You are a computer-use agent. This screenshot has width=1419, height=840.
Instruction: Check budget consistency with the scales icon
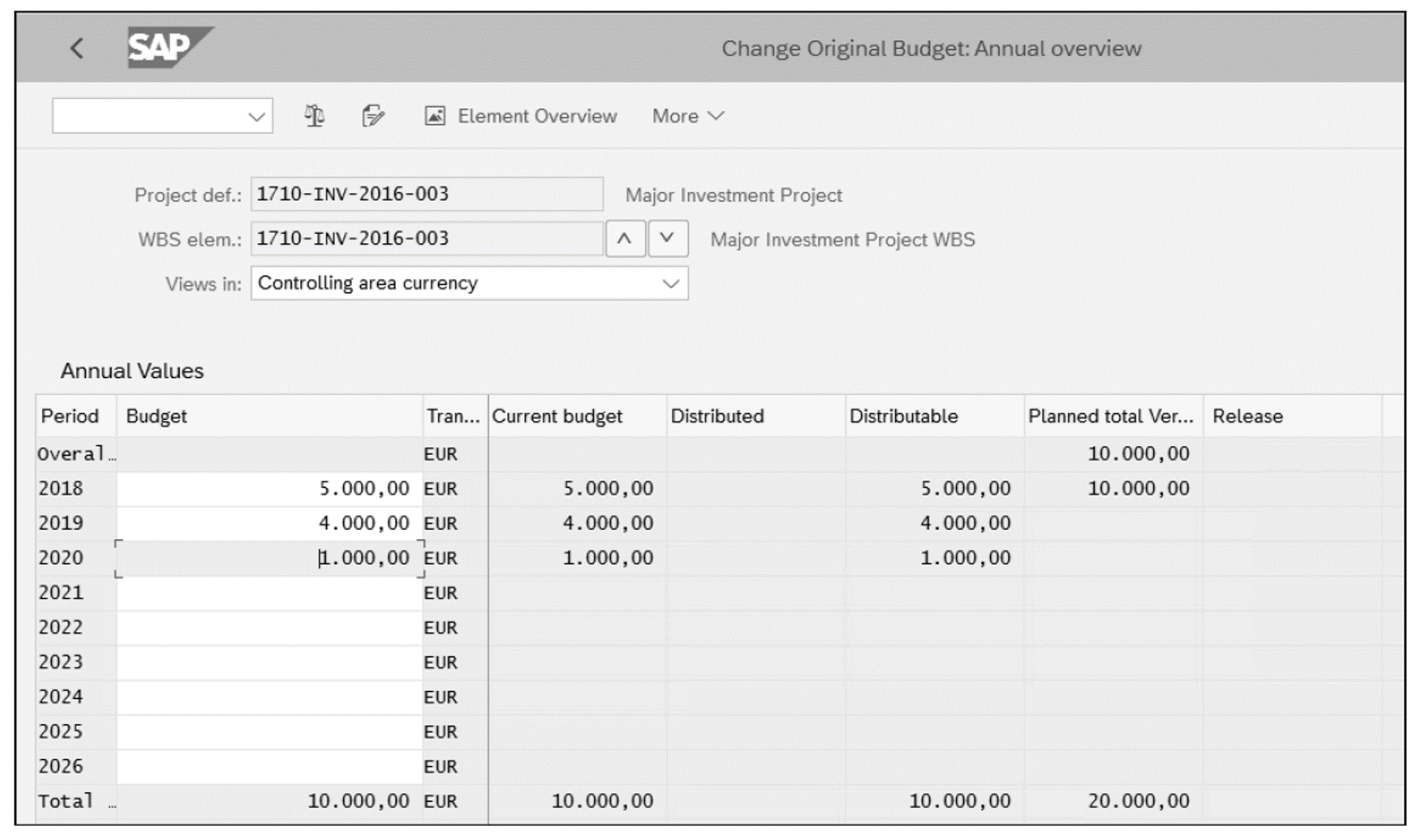coord(315,116)
